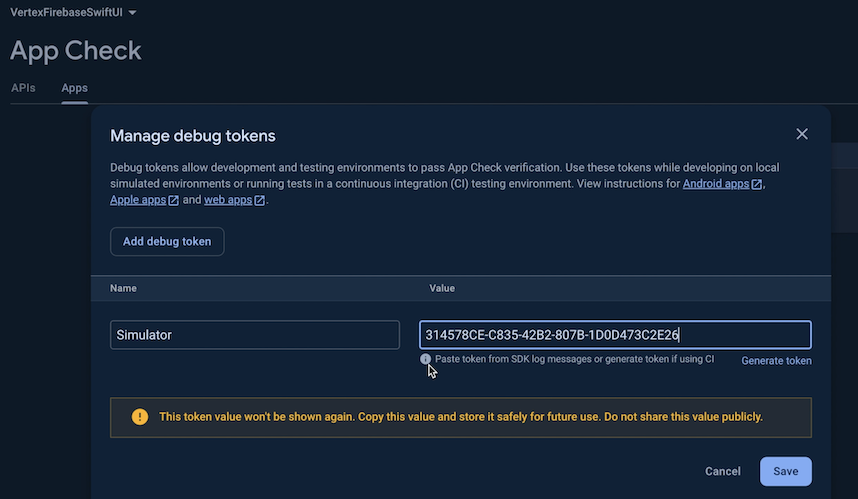Click external-link icon beside Apple apps
Screen dimensions: 858x499
click(174, 201)
